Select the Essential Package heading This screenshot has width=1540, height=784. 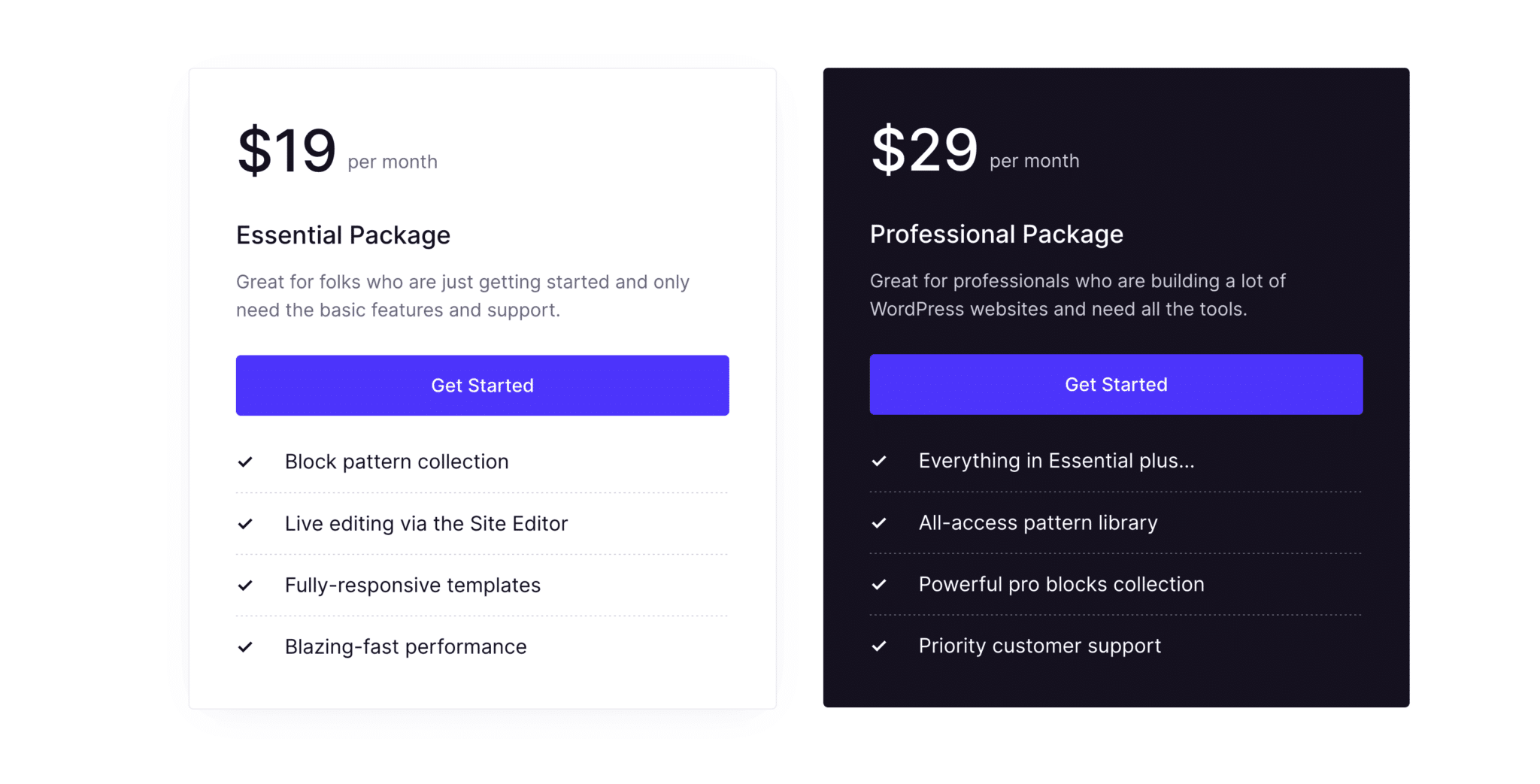[x=343, y=235]
